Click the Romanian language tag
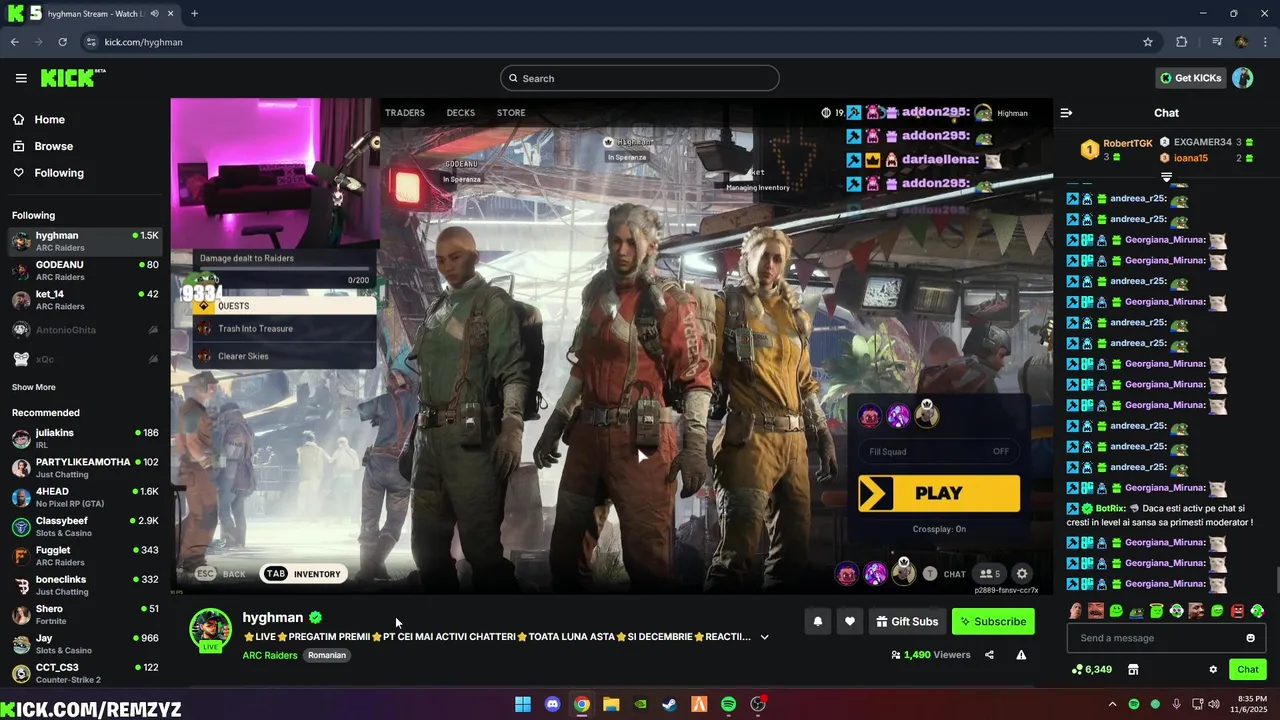 pos(327,655)
